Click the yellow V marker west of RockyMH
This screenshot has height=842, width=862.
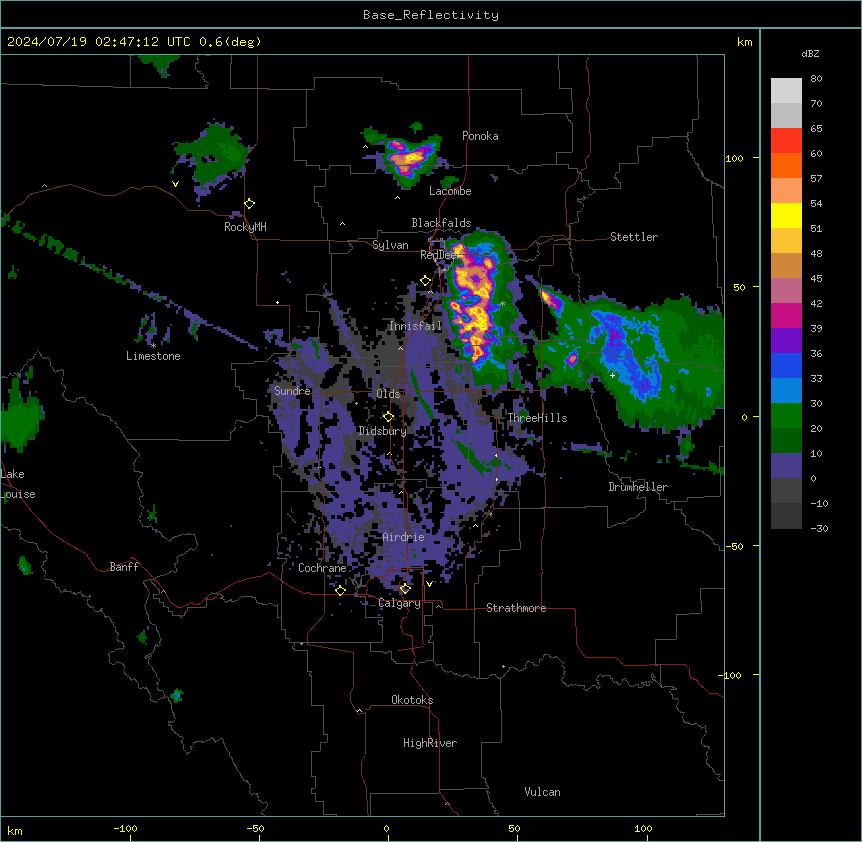175,184
